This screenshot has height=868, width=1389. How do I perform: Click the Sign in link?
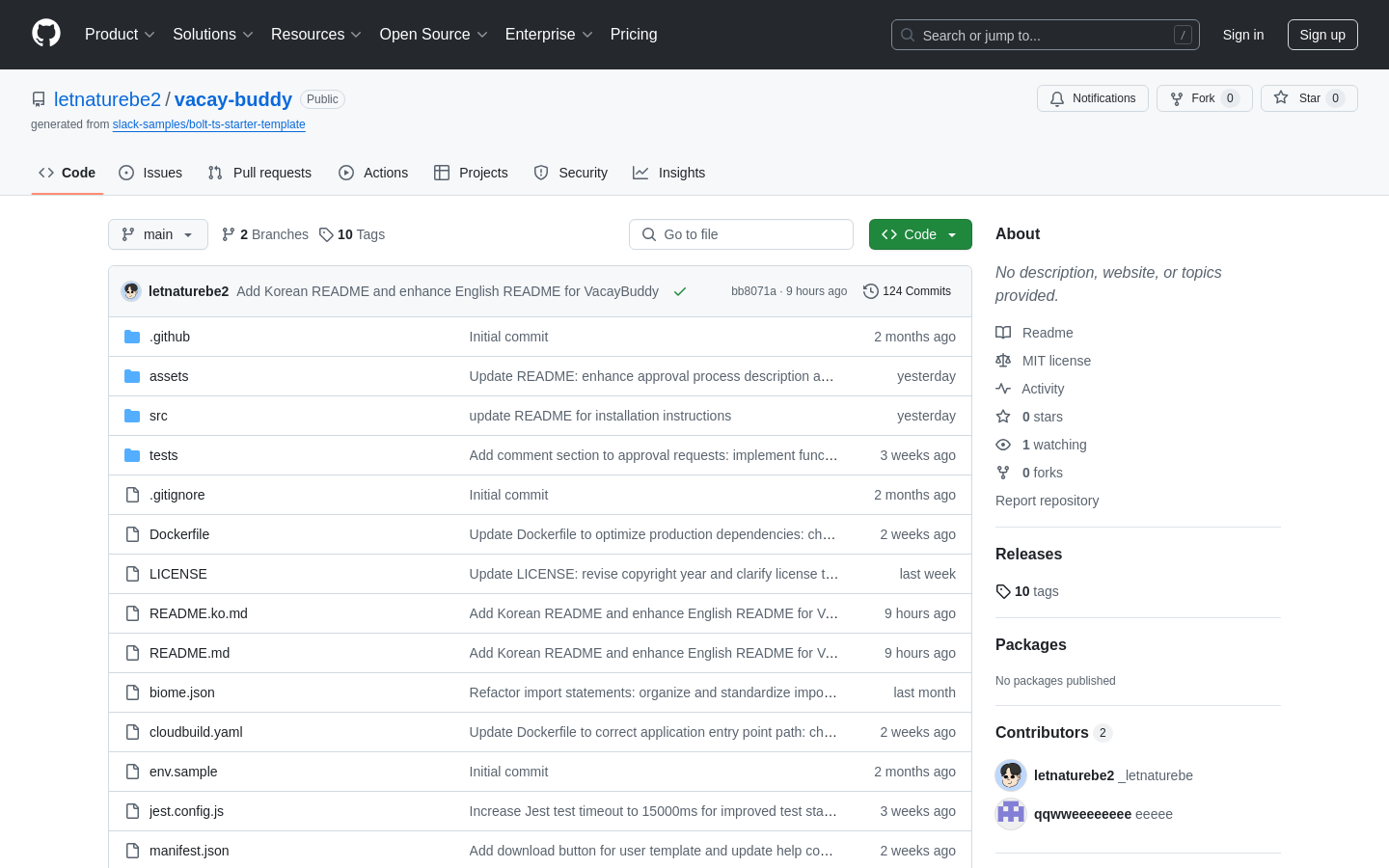tap(1243, 35)
